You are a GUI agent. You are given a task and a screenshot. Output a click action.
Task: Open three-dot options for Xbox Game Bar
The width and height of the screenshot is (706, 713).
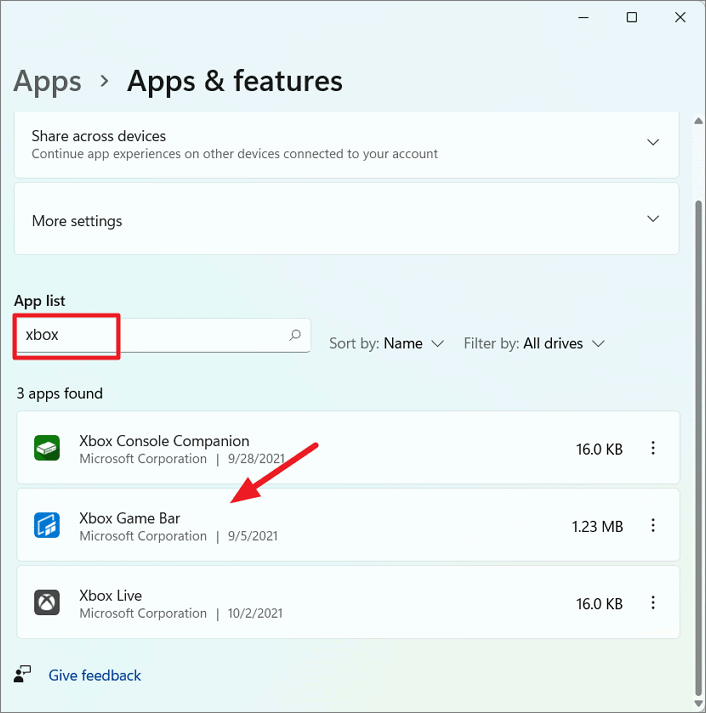(653, 525)
